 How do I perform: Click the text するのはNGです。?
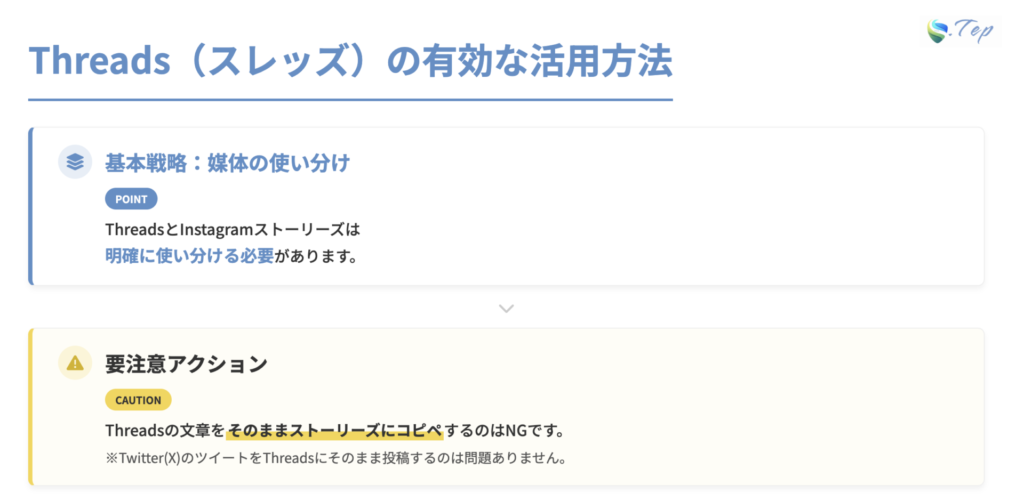(504, 431)
